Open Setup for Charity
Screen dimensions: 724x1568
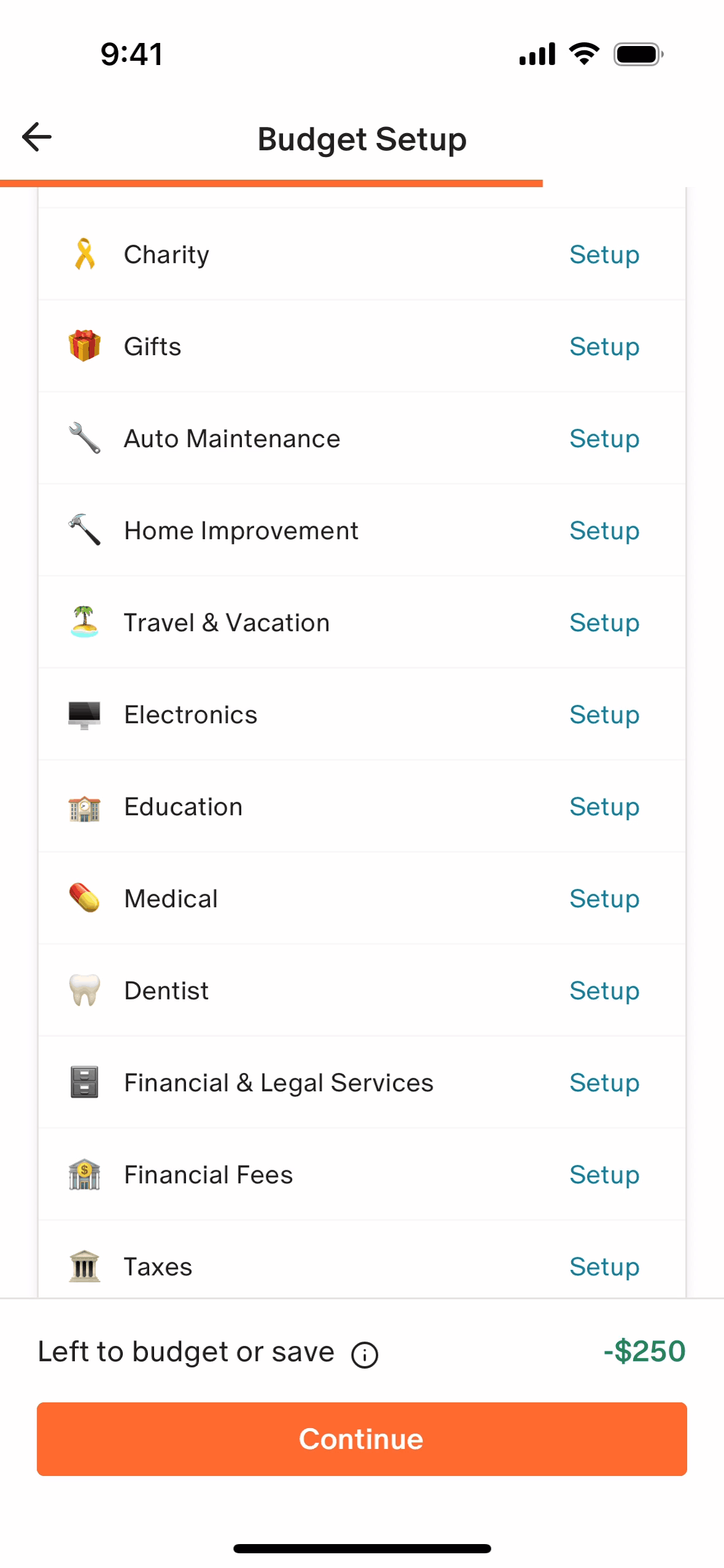604,255
